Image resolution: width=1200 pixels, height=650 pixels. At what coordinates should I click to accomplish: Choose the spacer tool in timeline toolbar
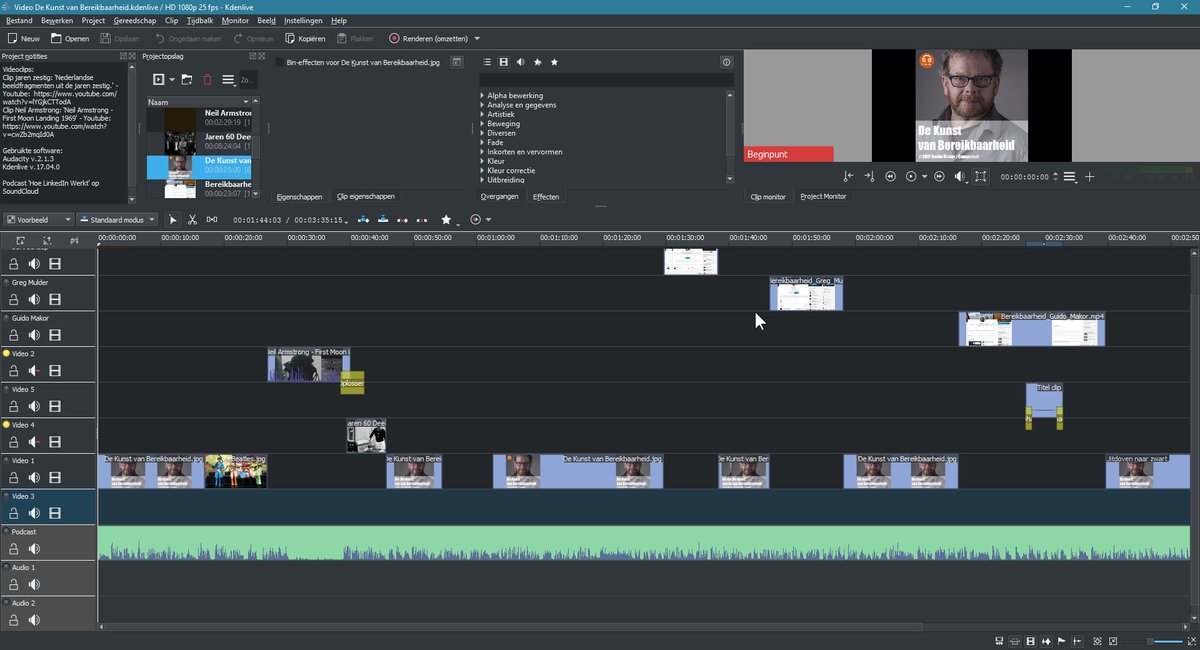pos(211,219)
